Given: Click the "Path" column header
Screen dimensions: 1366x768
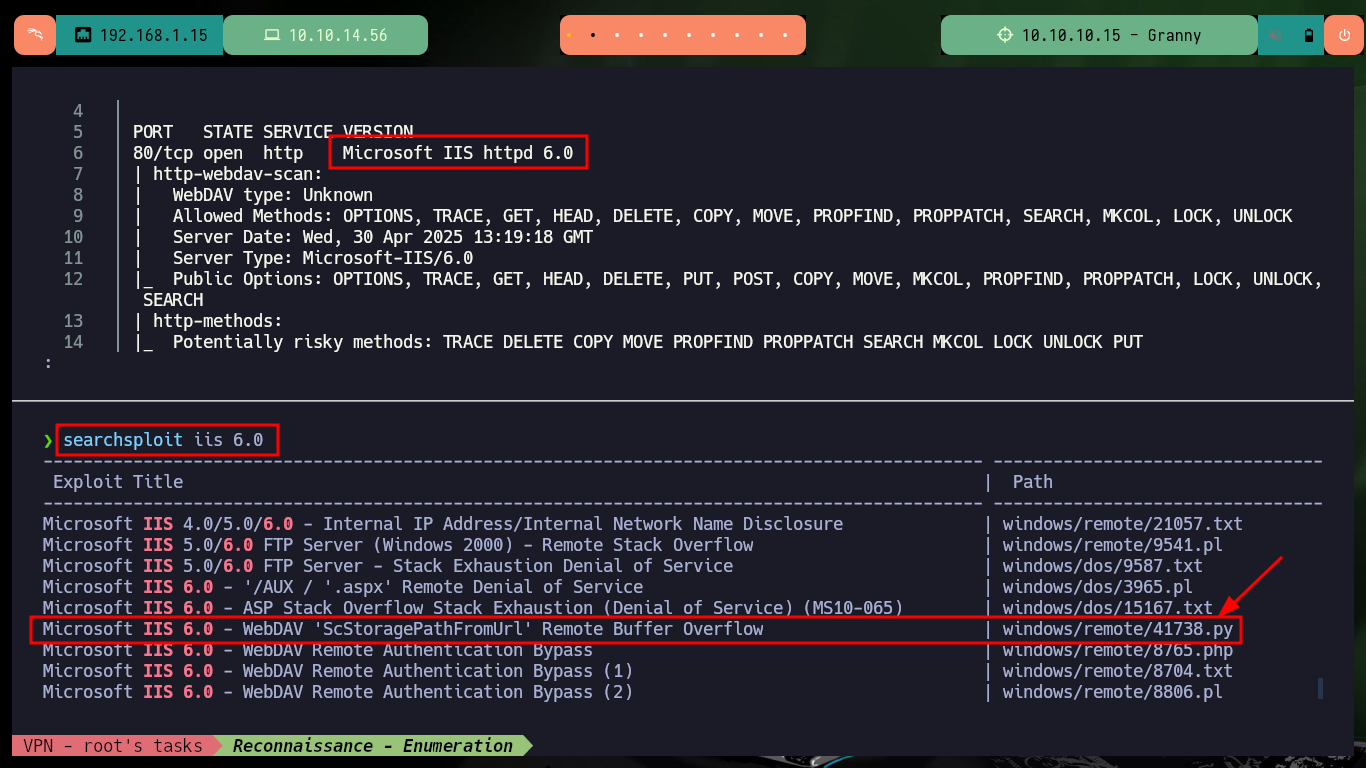Looking at the screenshot, I should pos(1033,482).
